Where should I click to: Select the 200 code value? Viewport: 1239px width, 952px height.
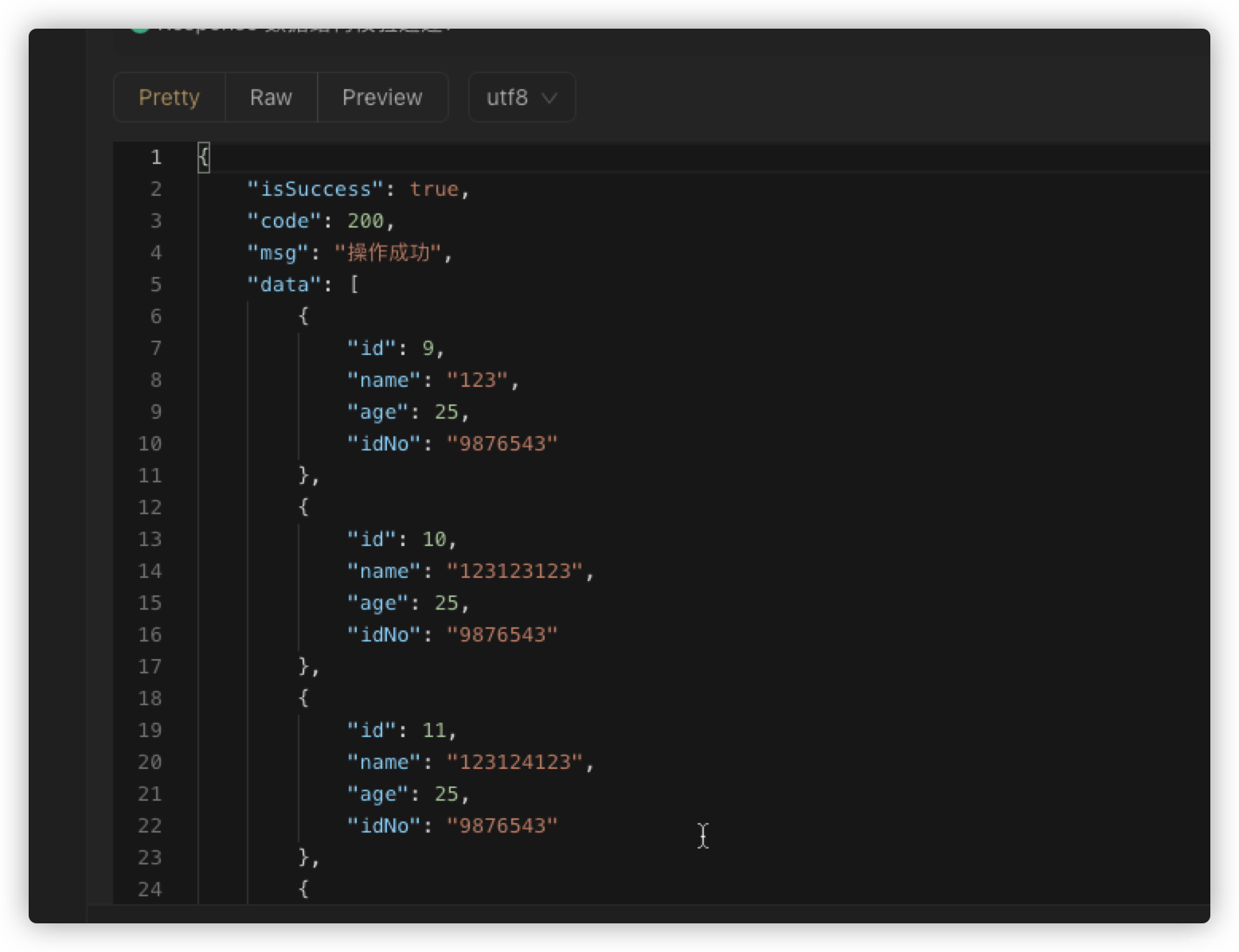365,221
